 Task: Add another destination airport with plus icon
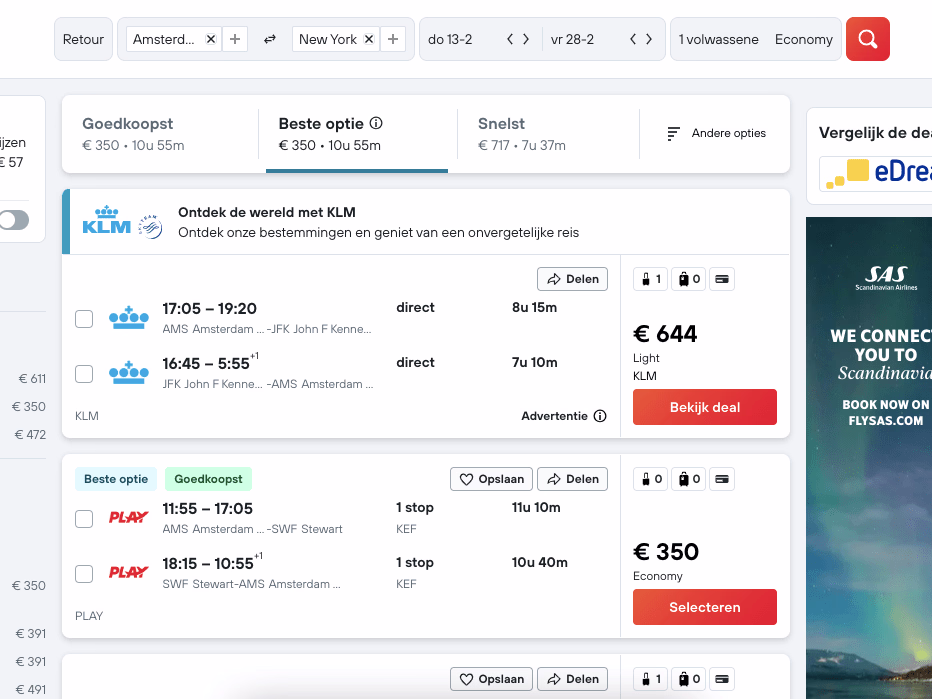coord(394,39)
